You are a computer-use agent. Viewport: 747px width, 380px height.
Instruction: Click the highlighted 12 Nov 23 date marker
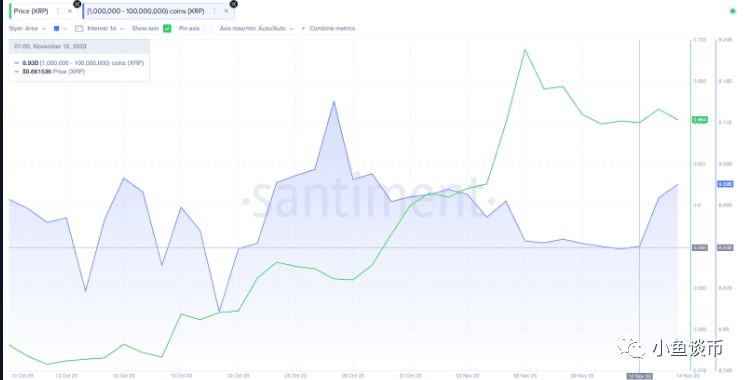(639, 376)
